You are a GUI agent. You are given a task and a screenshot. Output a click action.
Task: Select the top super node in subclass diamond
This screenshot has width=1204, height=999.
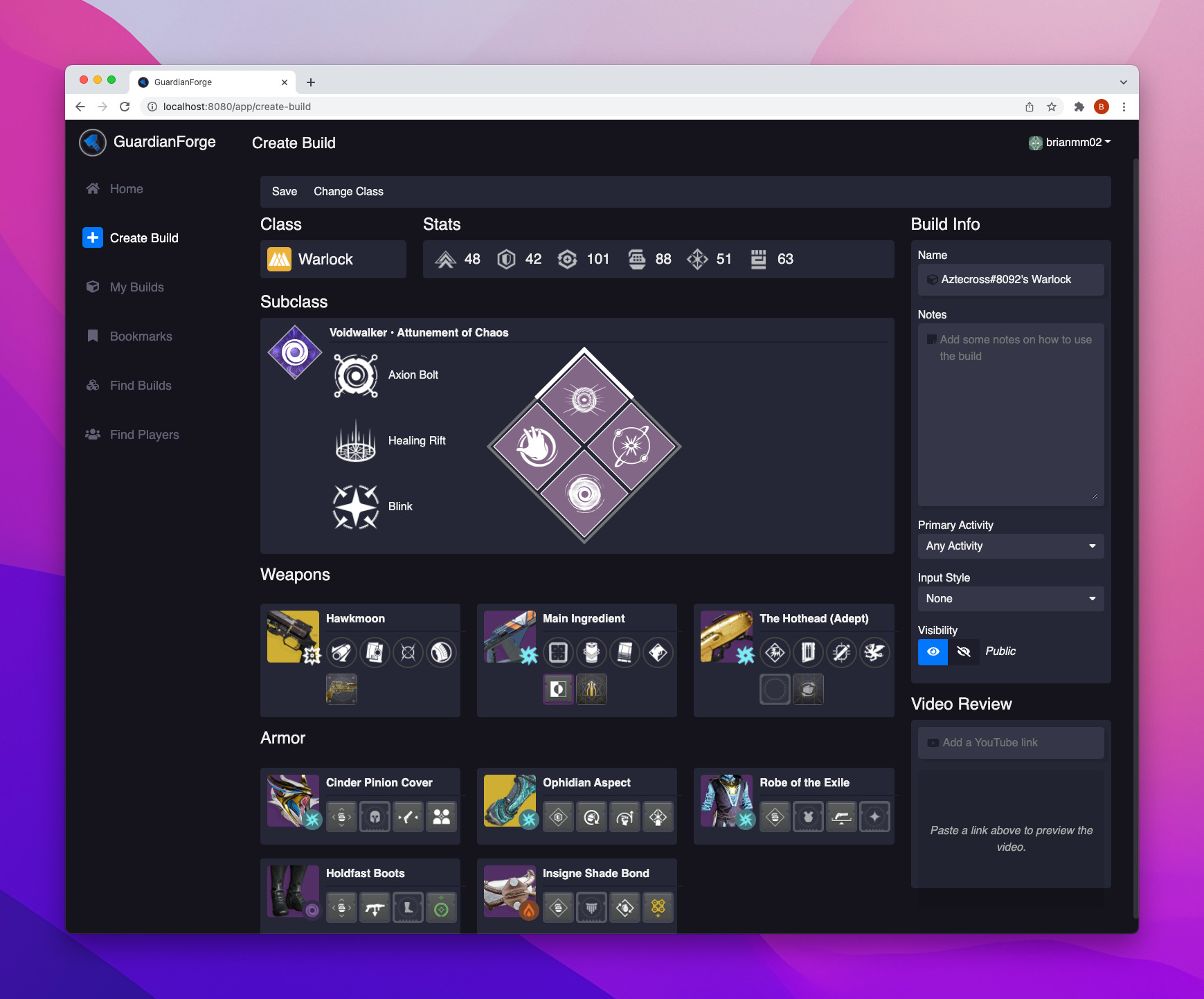tap(584, 399)
